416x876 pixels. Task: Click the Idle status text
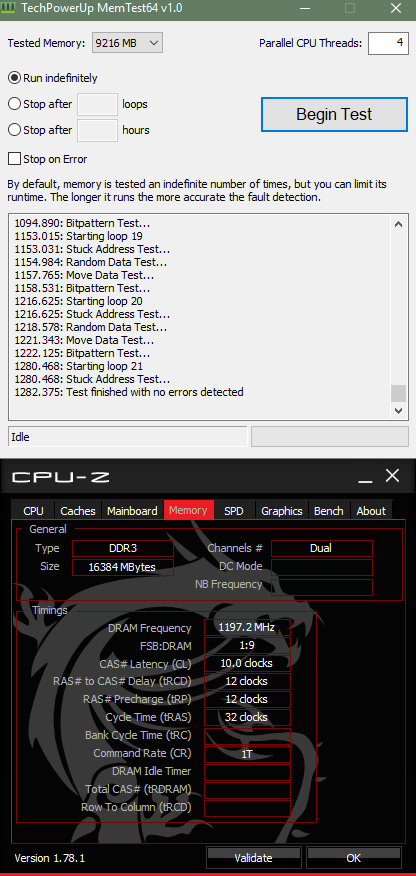pos(21,437)
